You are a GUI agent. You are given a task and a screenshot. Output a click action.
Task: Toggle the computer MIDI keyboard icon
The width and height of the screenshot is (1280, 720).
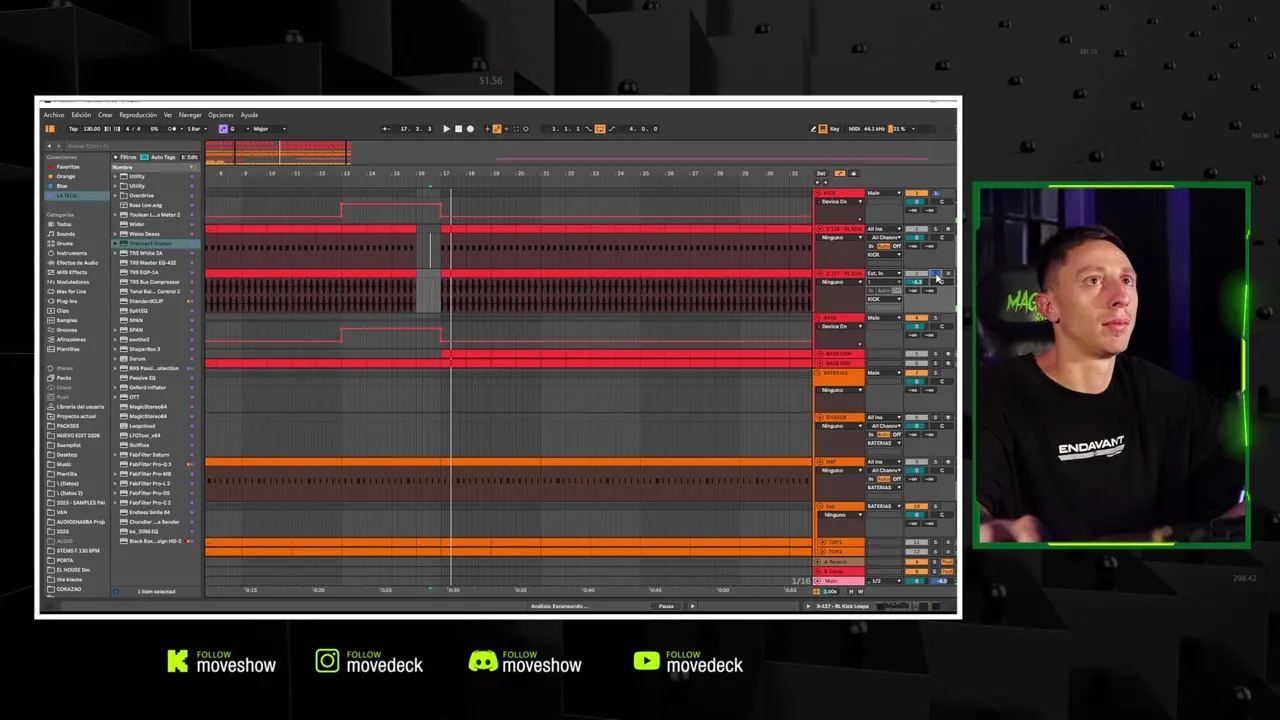coord(823,128)
